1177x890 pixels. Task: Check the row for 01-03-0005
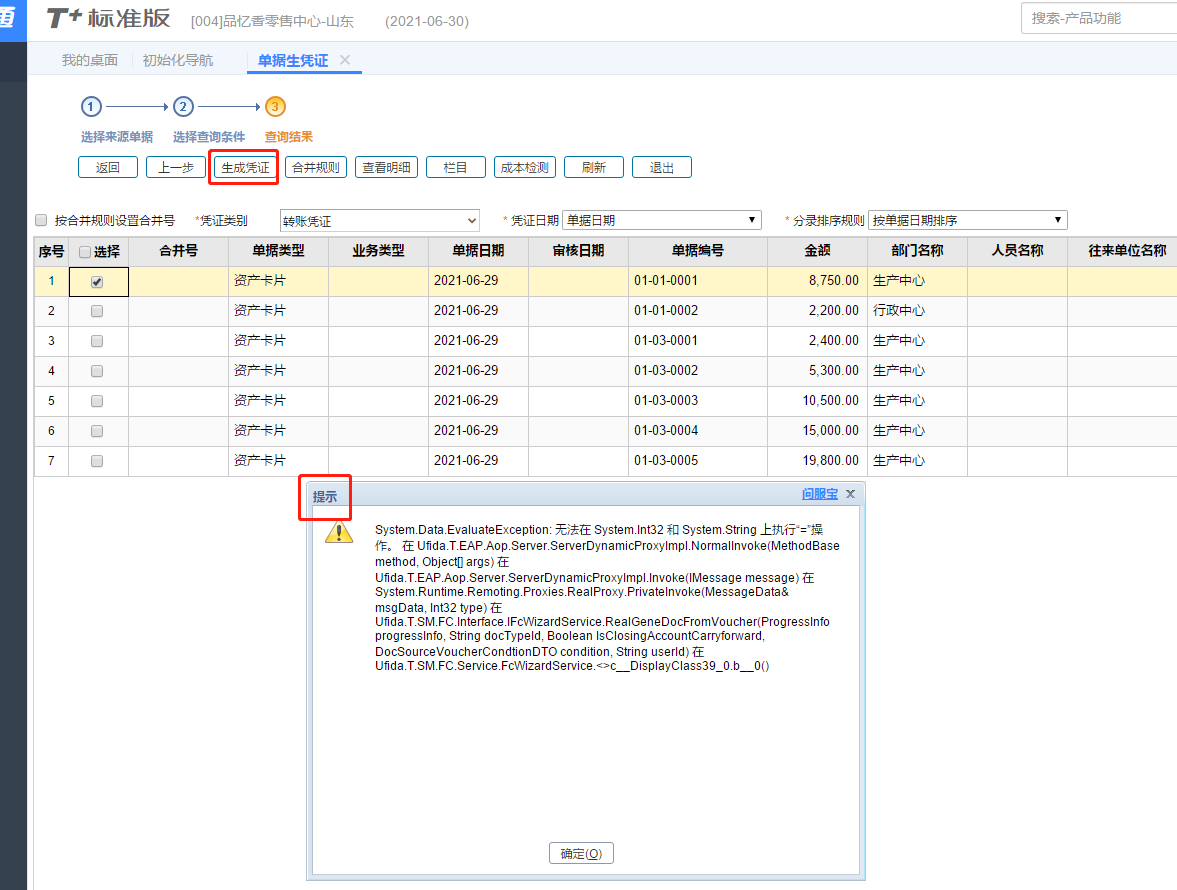[97, 461]
